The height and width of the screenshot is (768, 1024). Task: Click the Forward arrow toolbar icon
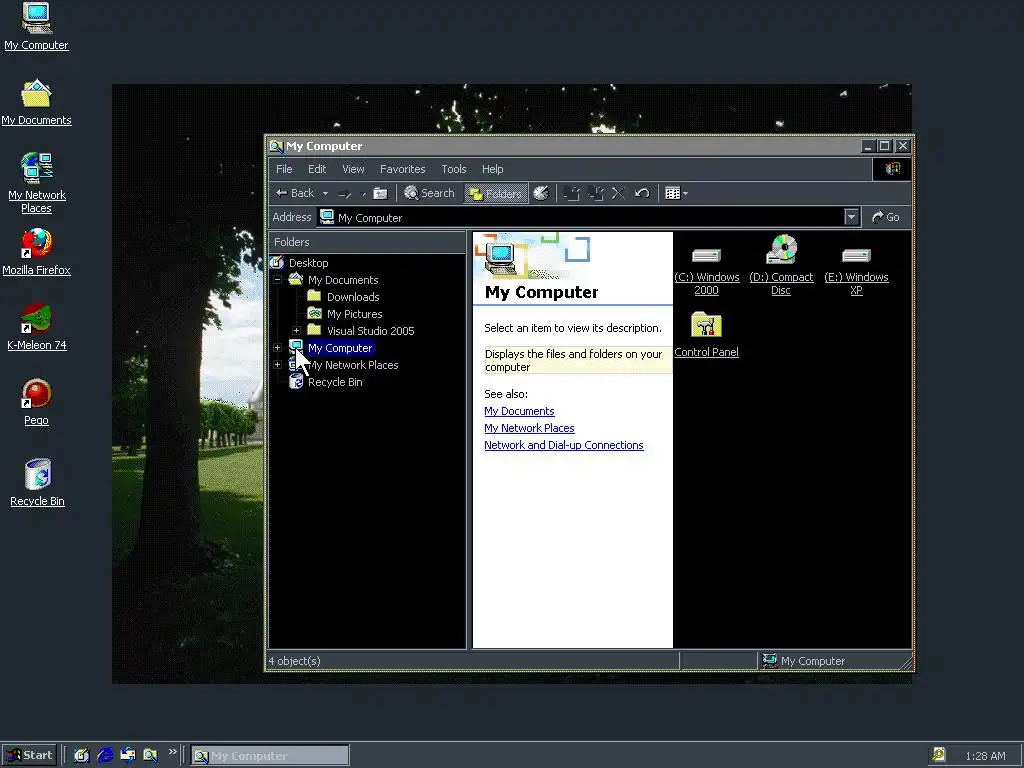[344, 193]
